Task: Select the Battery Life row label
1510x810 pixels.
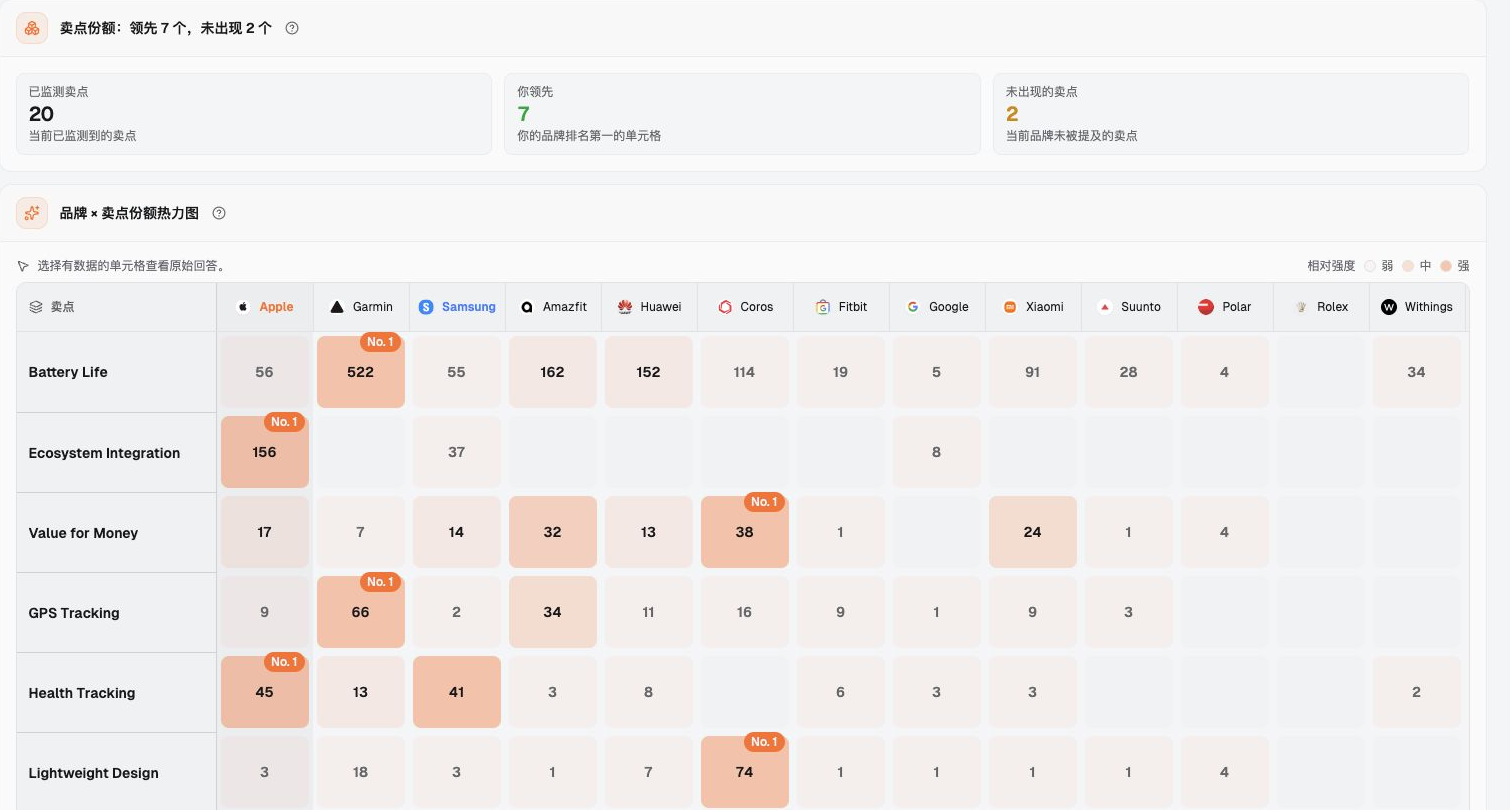Action: point(68,372)
